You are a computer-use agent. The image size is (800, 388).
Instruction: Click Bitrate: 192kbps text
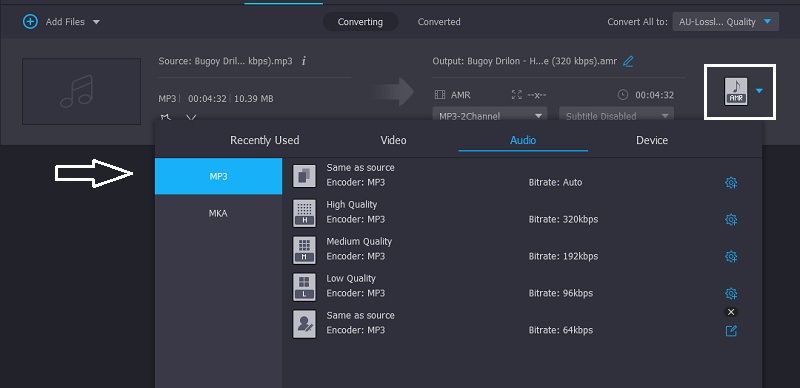point(563,256)
